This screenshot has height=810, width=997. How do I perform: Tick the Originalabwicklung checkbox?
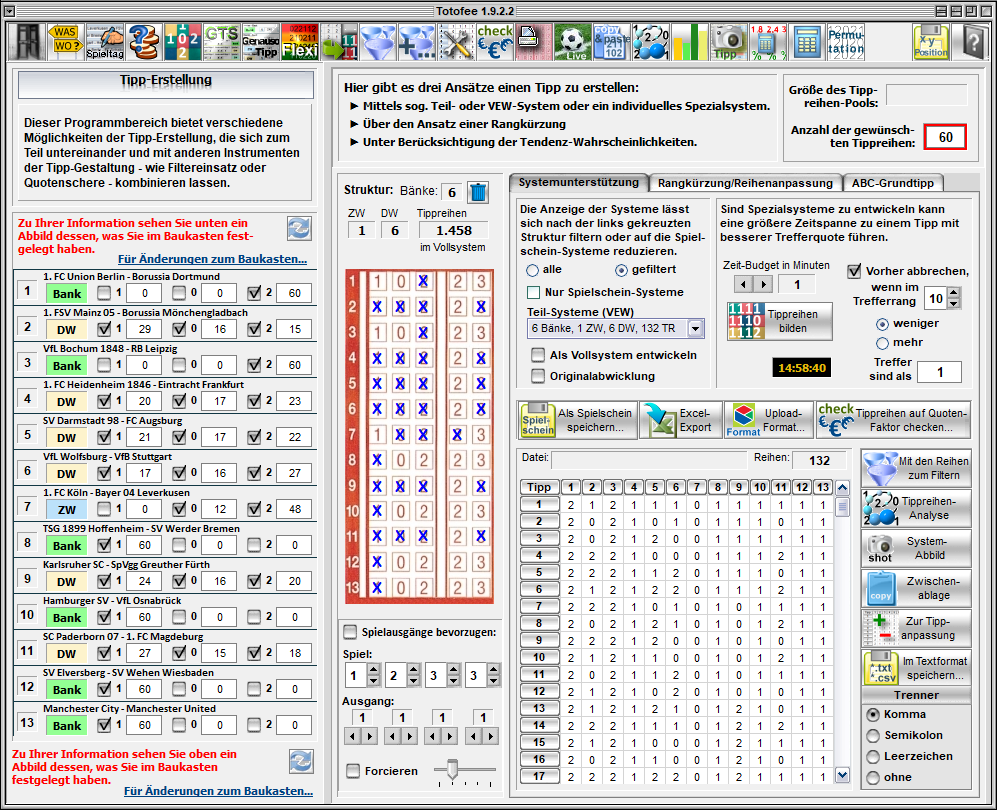pos(538,376)
